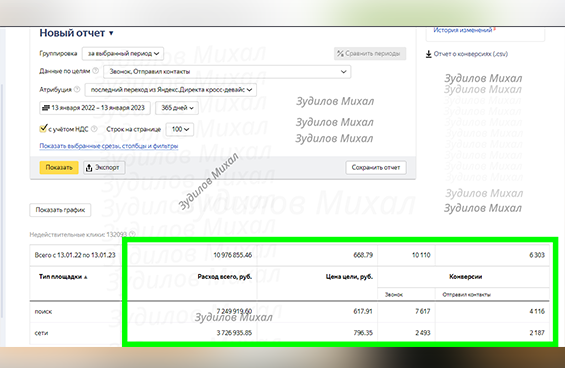Click the сети contacts value 2 187
The image size is (565, 368).
pos(537,333)
